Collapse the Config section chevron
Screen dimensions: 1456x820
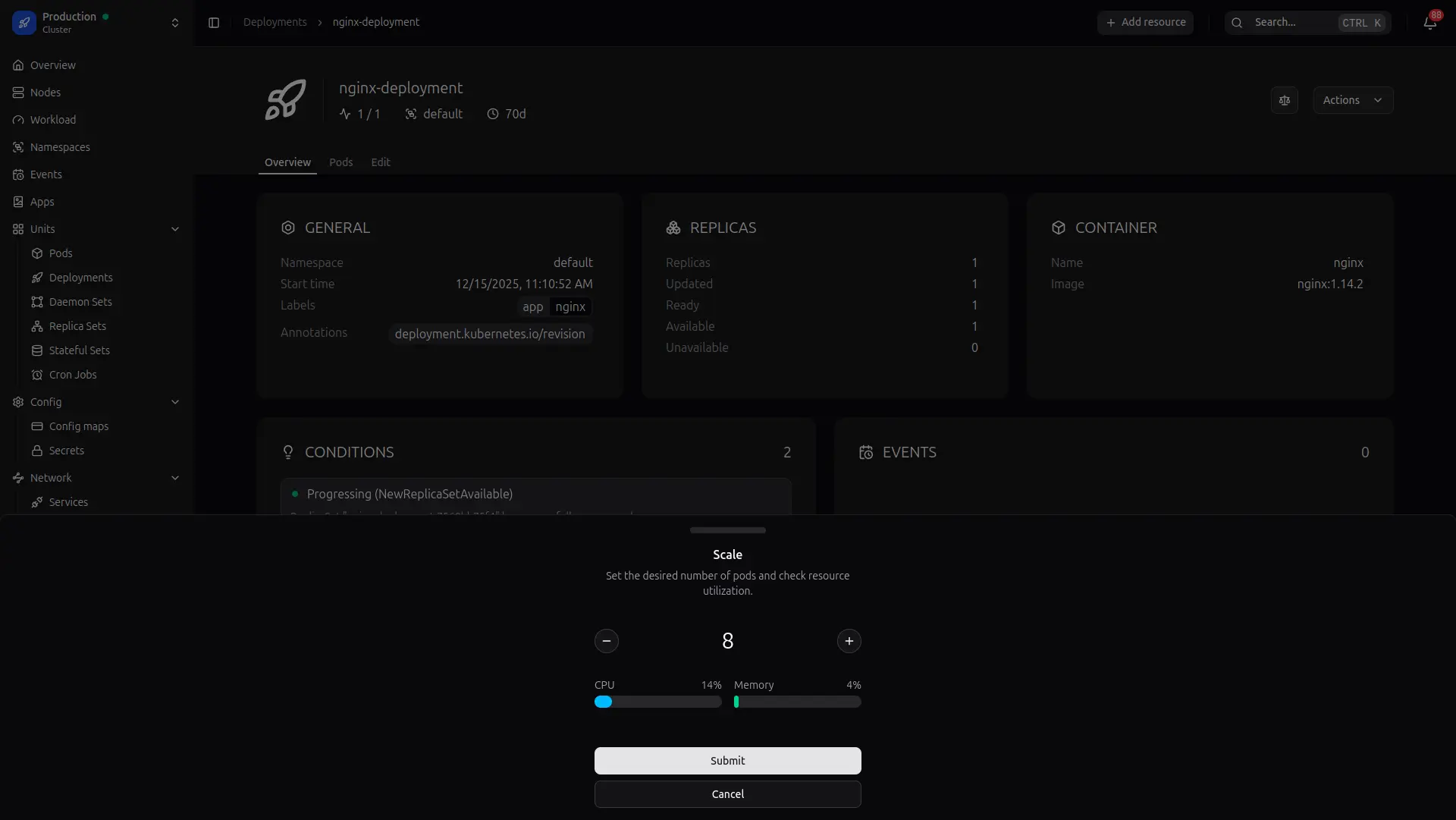tap(175, 402)
